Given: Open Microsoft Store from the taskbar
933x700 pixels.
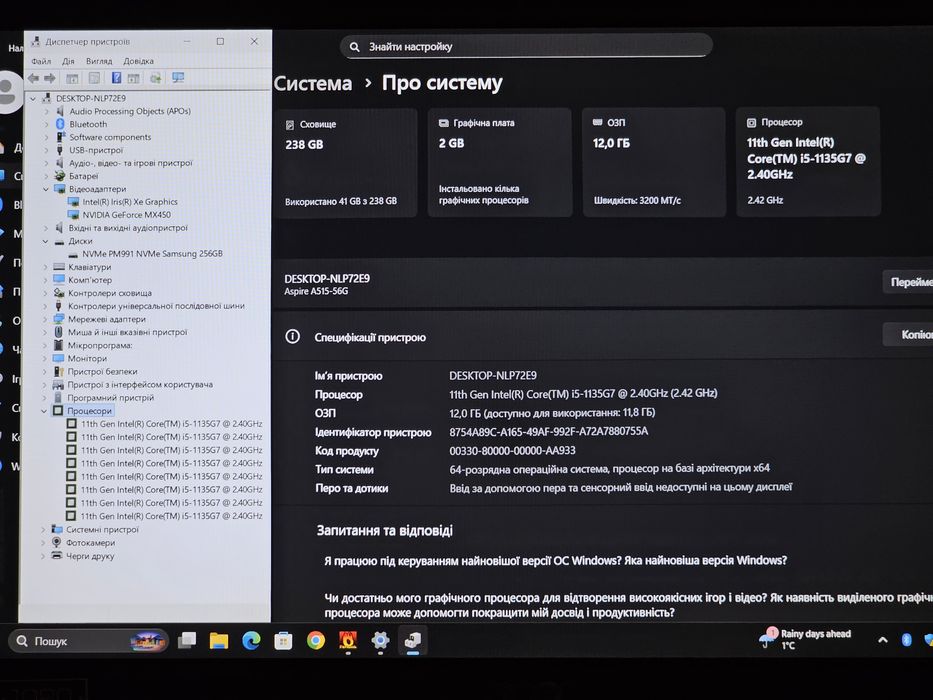Looking at the screenshot, I should click(x=283, y=640).
